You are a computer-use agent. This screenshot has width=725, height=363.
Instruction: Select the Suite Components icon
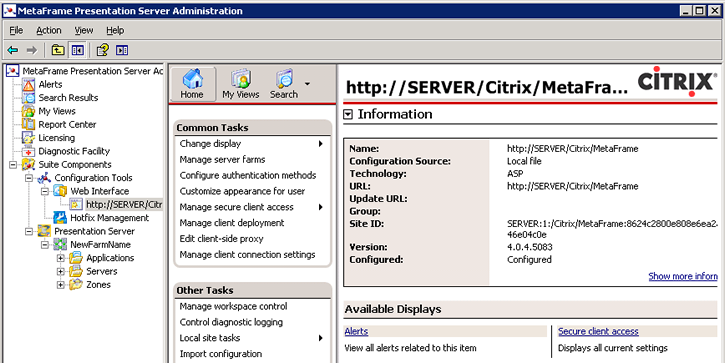(29, 165)
